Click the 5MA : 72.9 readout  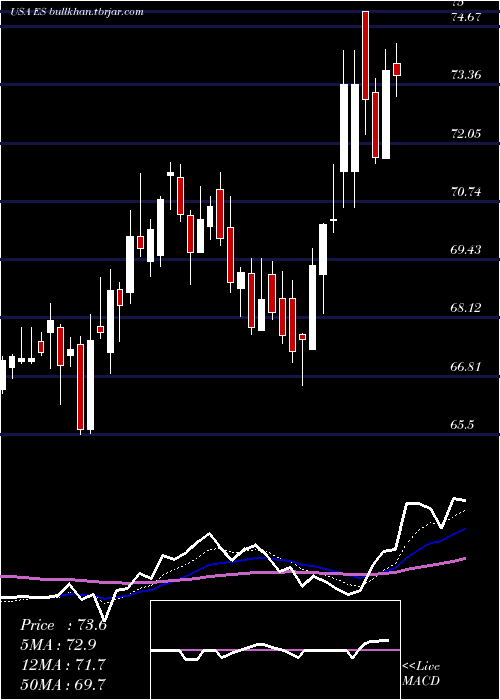point(58,645)
